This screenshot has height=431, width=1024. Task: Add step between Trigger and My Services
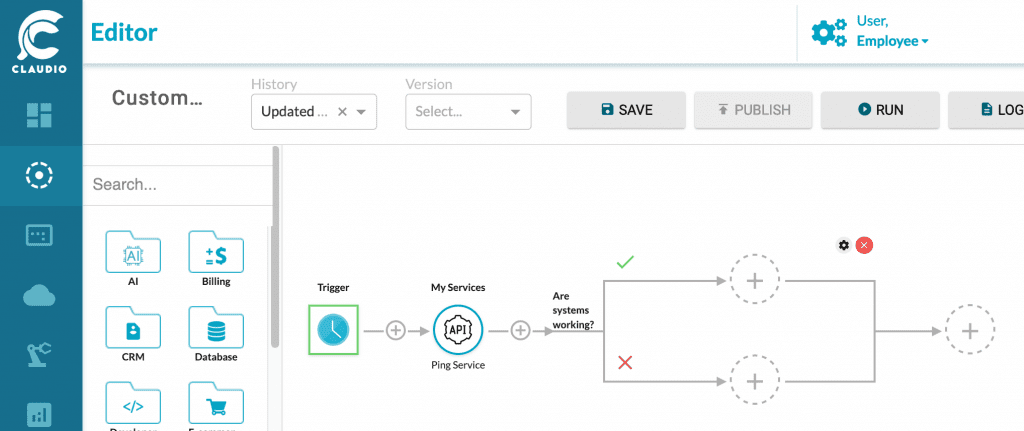pyautogui.click(x=396, y=330)
